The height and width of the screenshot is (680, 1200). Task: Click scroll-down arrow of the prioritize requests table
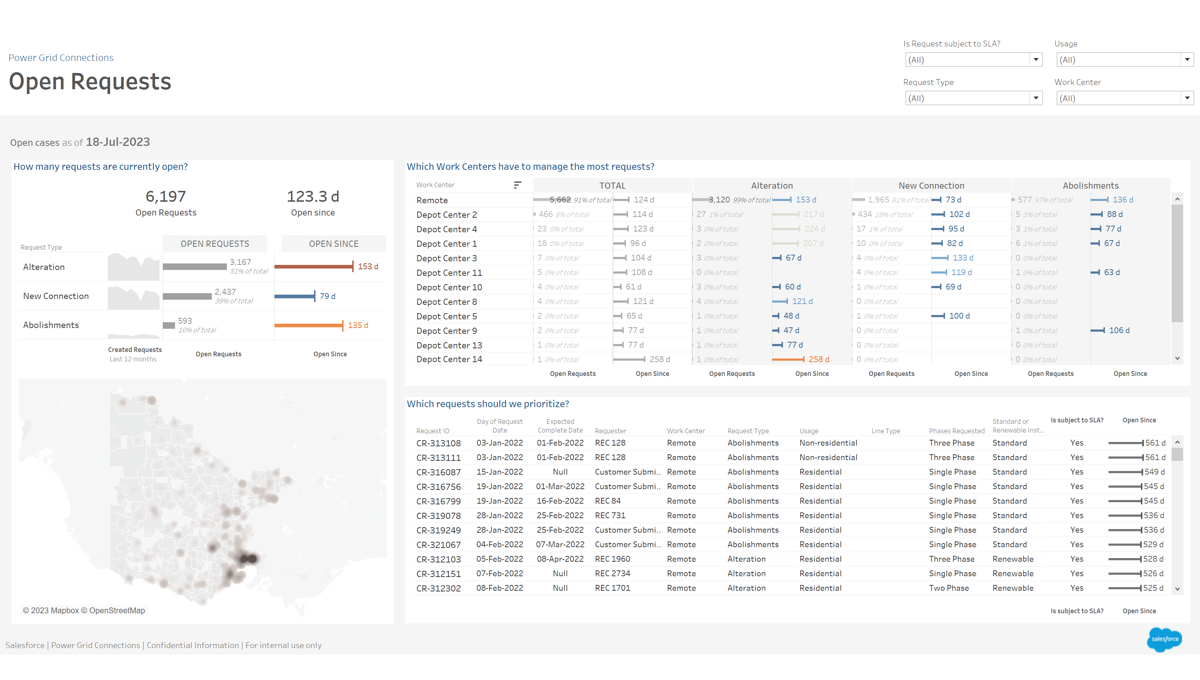pyautogui.click(x=1177, y=589)
